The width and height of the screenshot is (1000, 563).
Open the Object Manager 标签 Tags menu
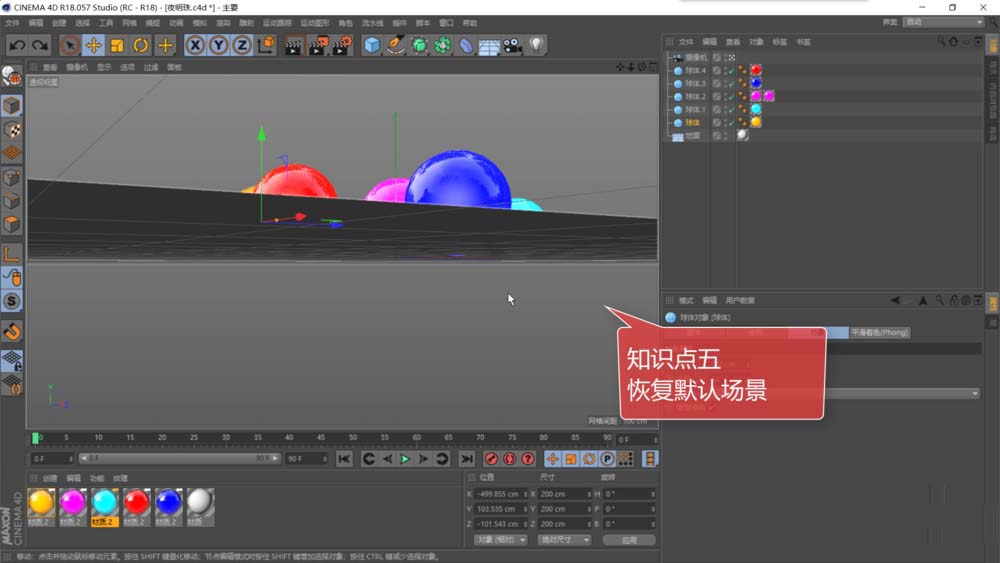(x=779, y=41)
